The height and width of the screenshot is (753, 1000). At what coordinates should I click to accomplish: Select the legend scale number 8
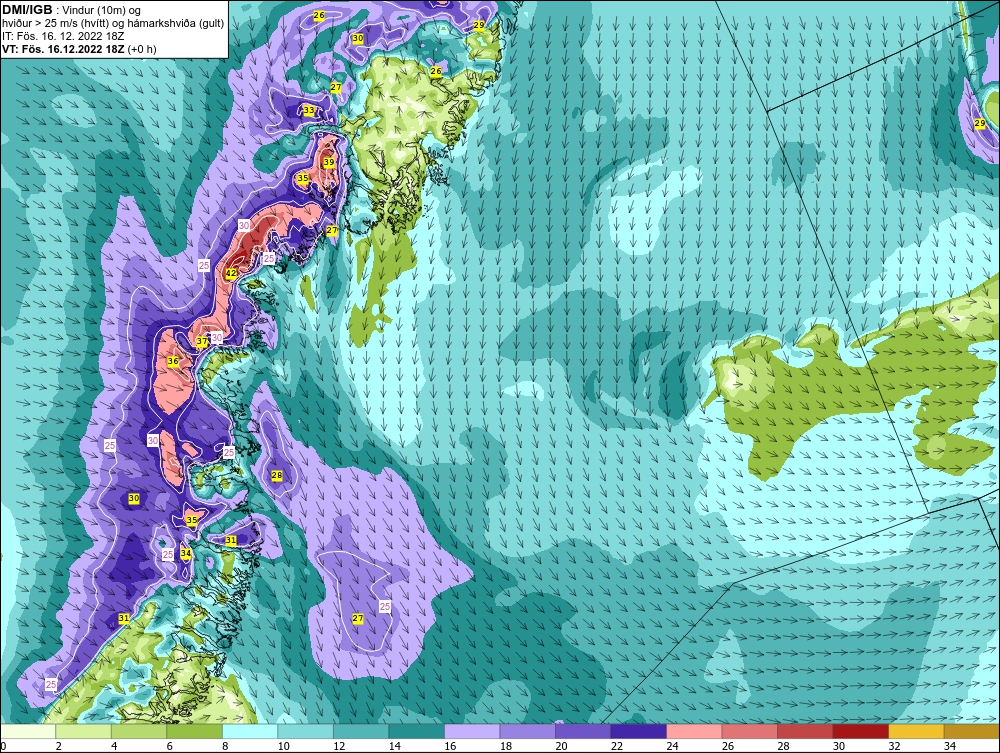click(x=224, y=746)
